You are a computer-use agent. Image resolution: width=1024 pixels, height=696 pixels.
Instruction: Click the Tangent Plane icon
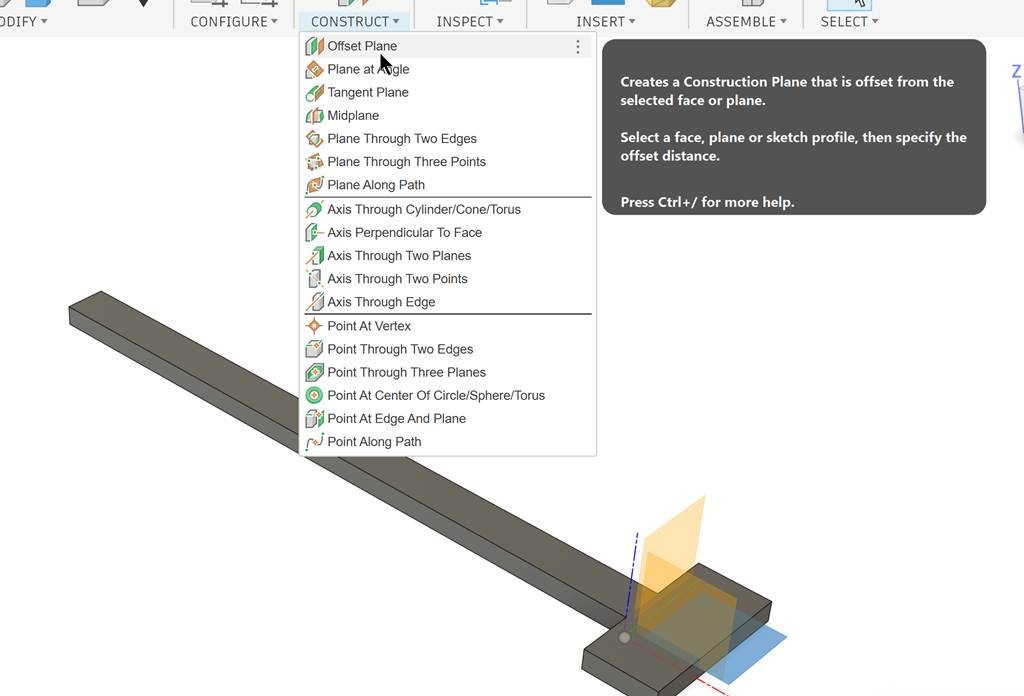[x=314, y=93]
